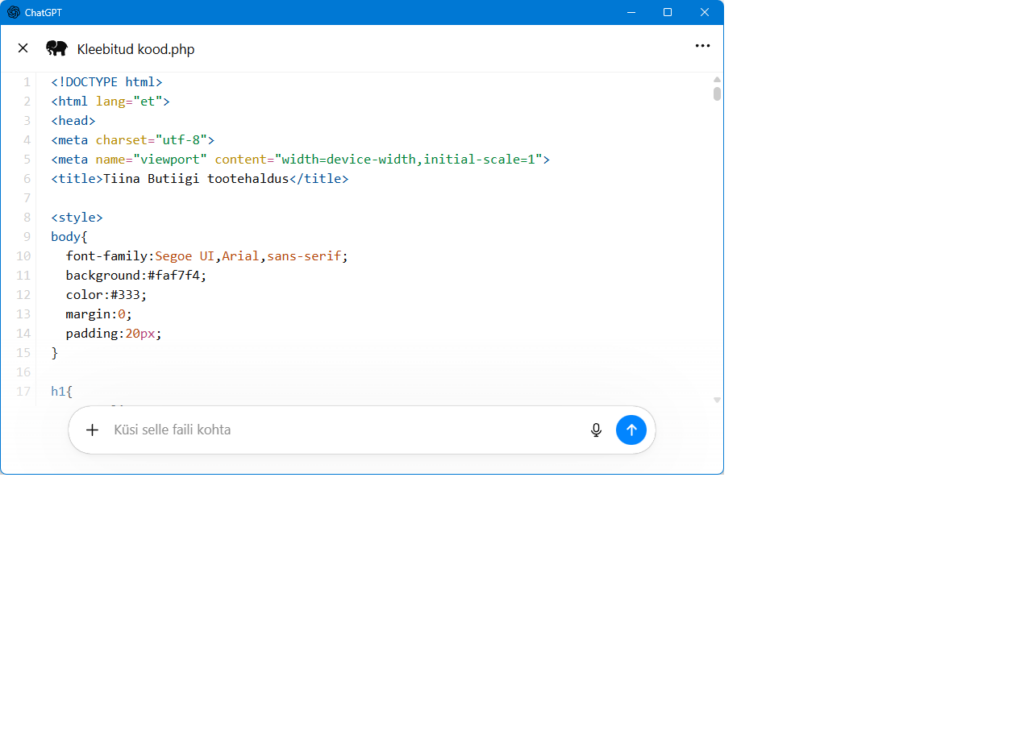Click line number 10 in the gutter
The width and height of the screenshot is (1024, 739).
(x=24, y=256)
